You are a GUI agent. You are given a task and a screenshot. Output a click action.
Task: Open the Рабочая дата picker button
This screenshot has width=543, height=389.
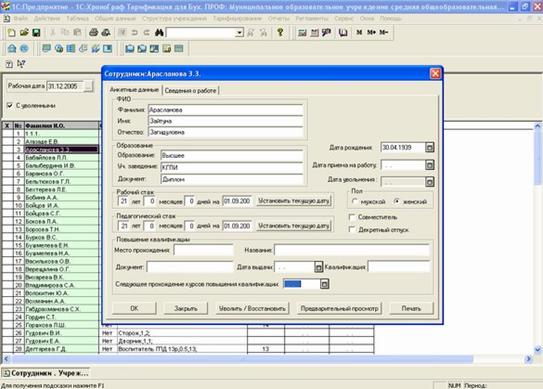[x=89, y=86]
